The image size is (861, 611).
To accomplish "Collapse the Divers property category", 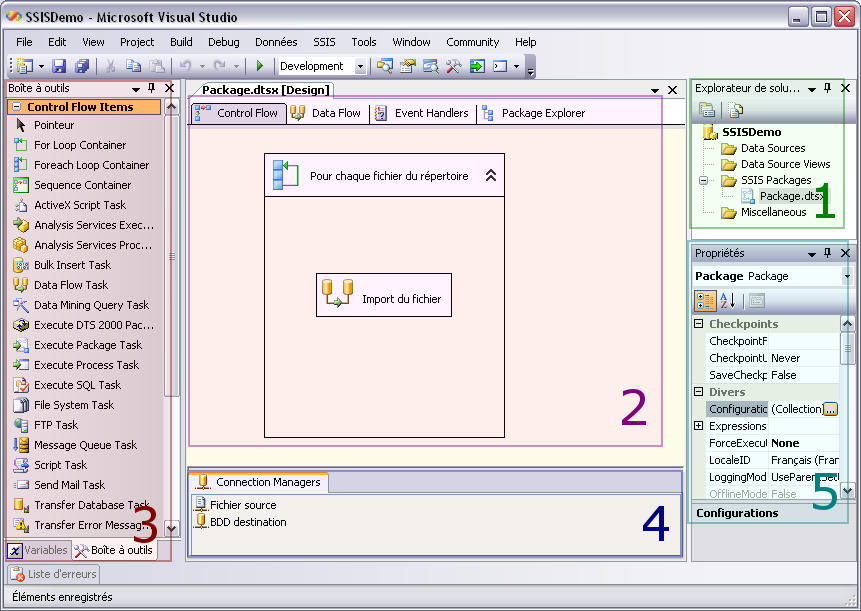I will 699,392.
